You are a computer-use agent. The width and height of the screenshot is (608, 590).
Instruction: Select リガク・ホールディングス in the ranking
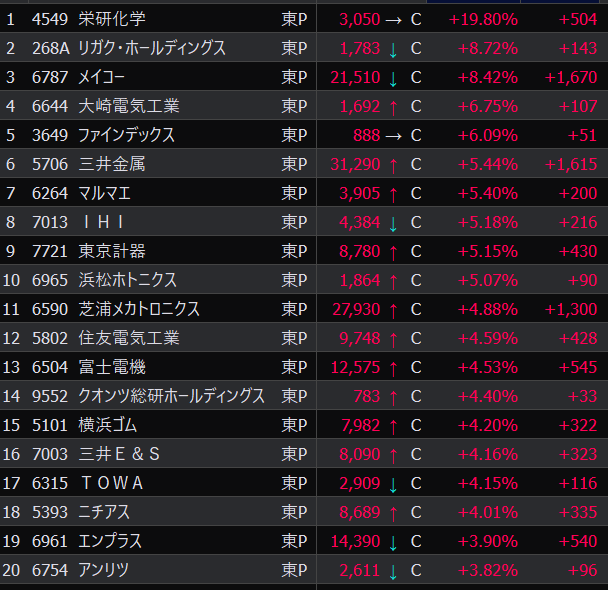pyautogui.click(x=152, y=48)
